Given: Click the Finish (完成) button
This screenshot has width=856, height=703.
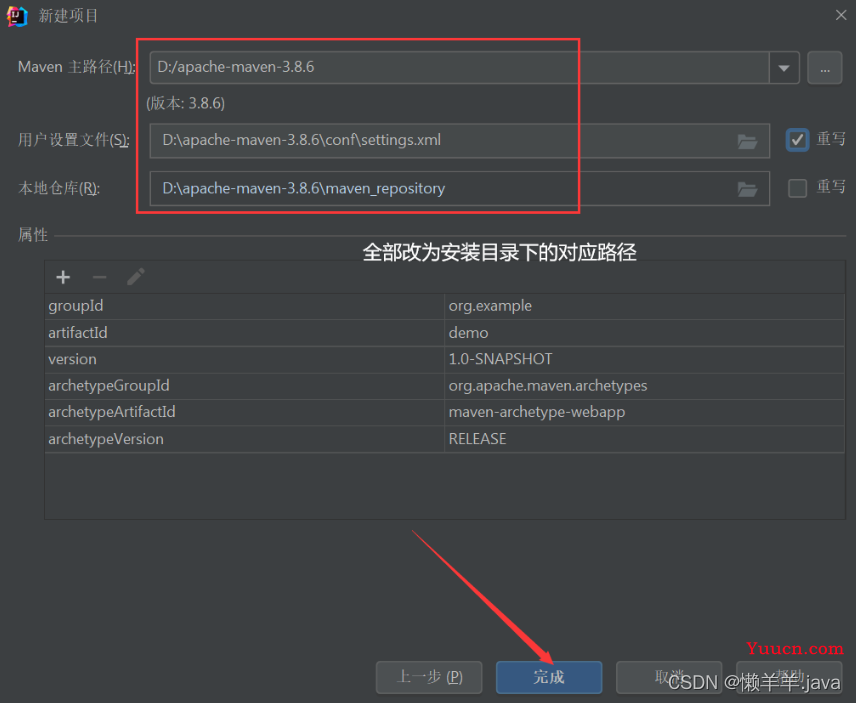Looking at the screenshot, I should 549,677.
